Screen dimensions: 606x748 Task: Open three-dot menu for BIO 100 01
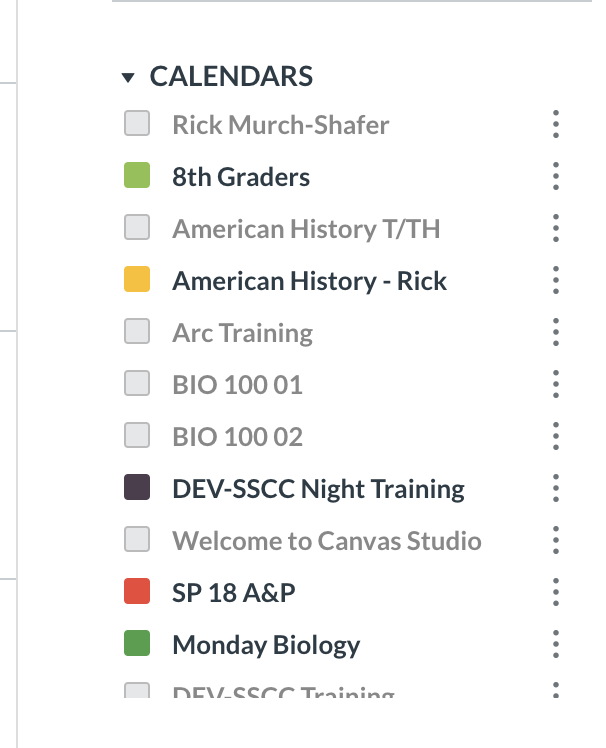555,385
